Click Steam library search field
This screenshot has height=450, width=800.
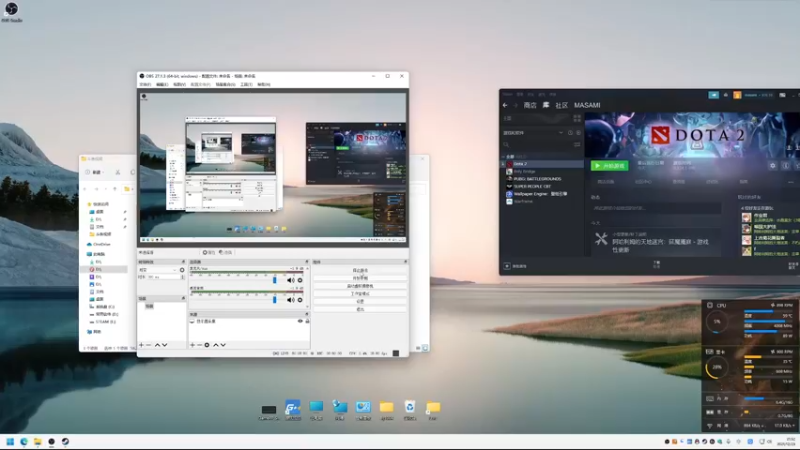[537, 145]
